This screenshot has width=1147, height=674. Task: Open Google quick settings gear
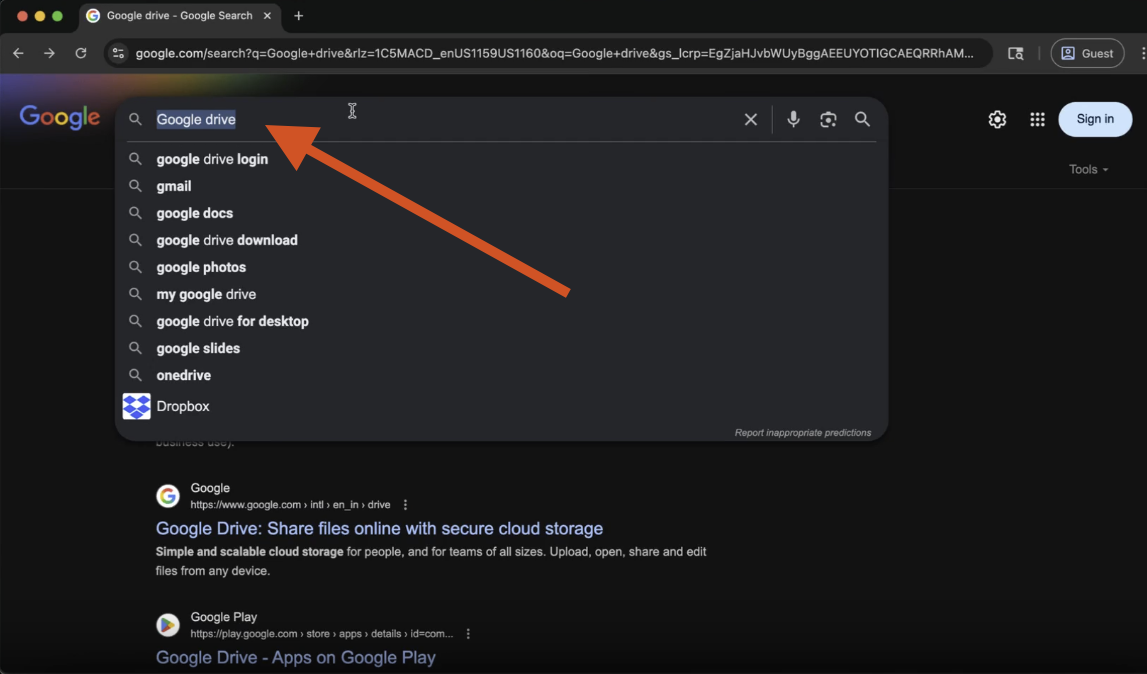[997, 119]
